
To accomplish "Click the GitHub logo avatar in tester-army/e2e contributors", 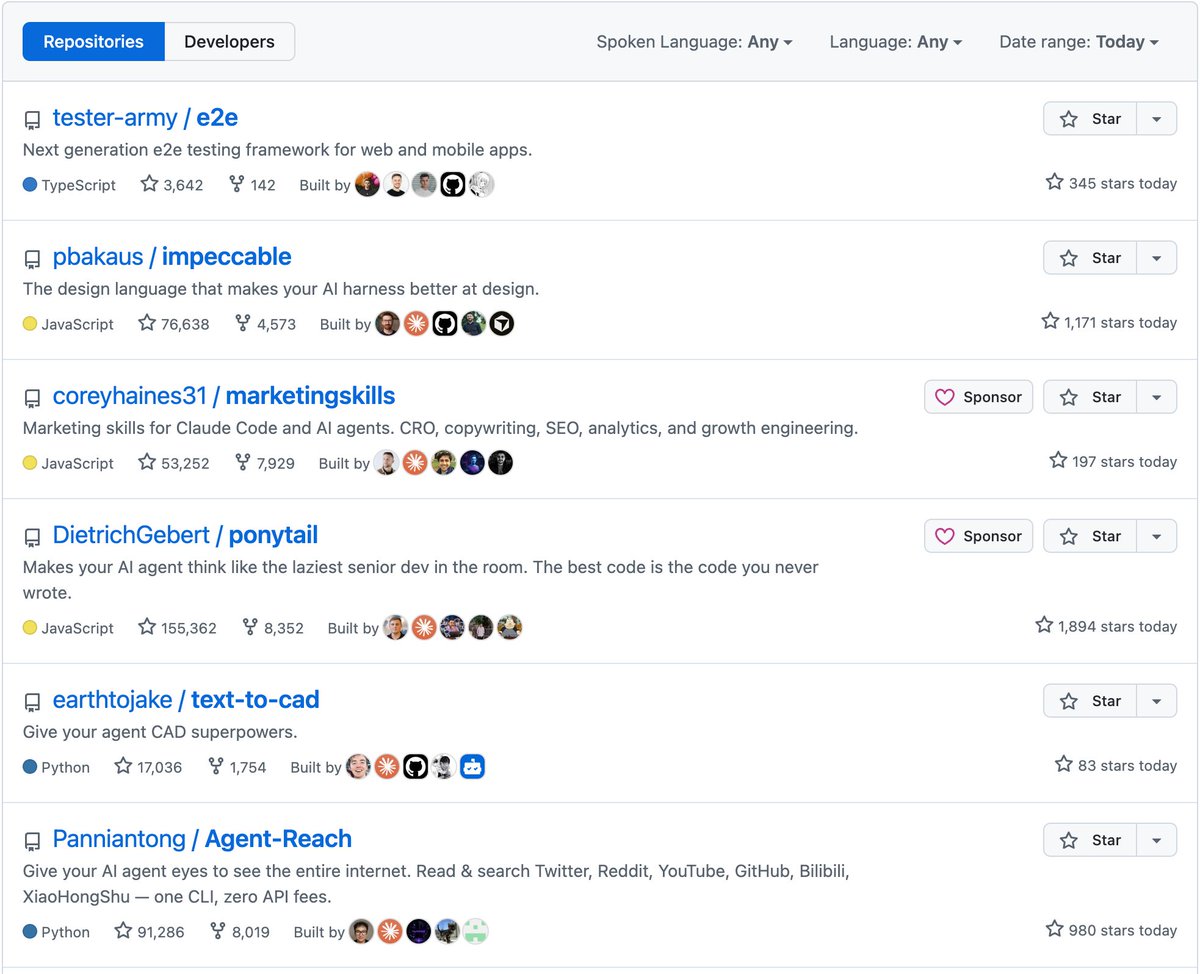I will pyautogui.click(x=453, y=184).
